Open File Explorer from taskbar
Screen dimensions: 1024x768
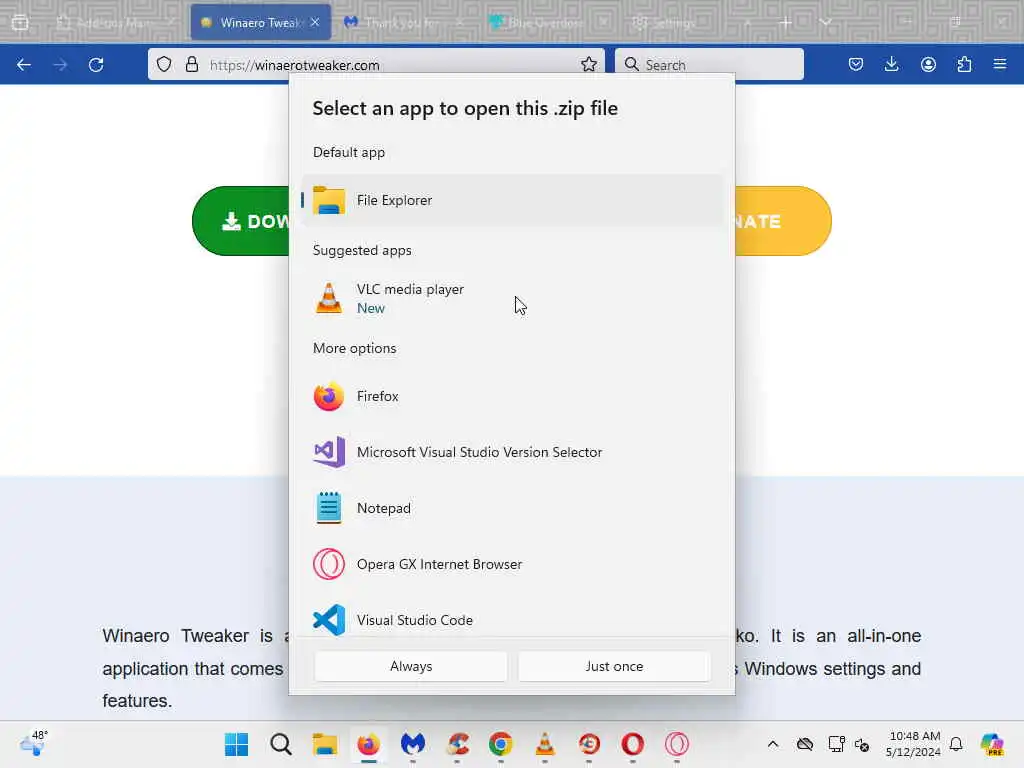(325, 744)
